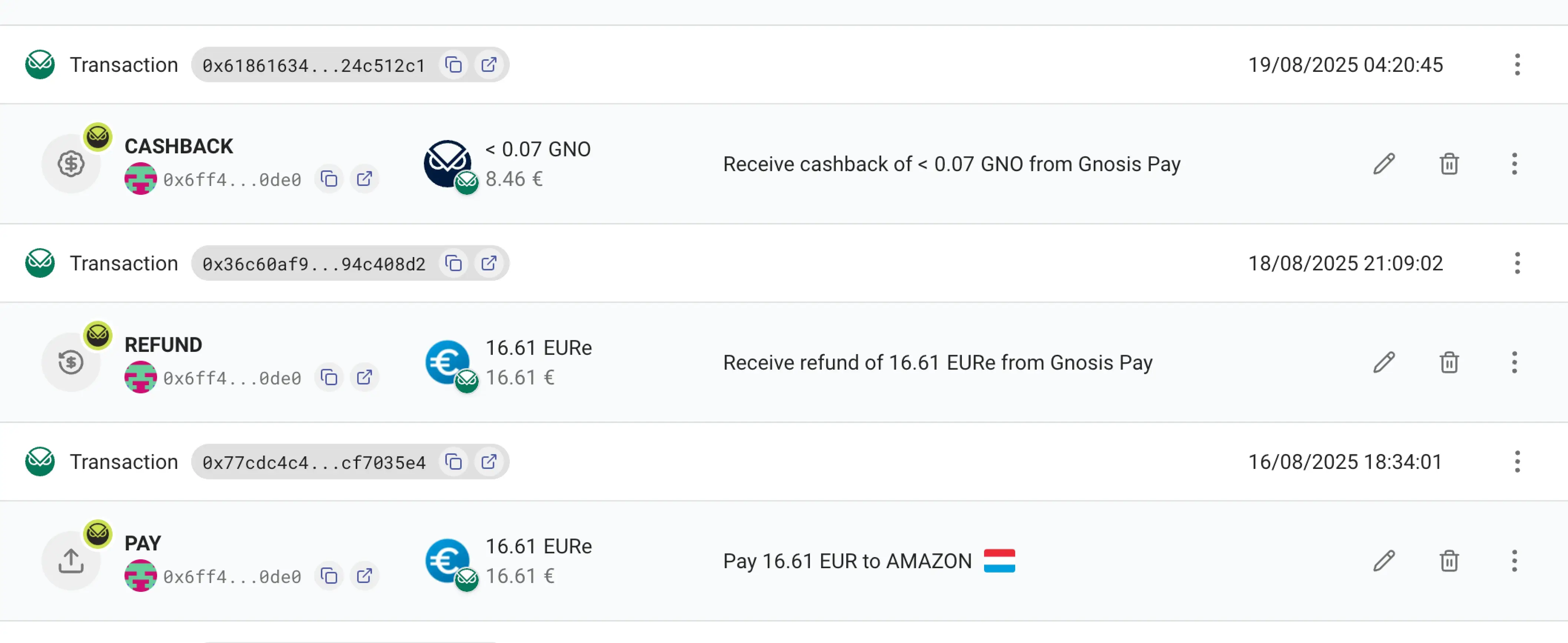Open options menu for transaction dated 16/08/2025
This screenshot has width=1568, height=643.
(x=1517, y=462)
